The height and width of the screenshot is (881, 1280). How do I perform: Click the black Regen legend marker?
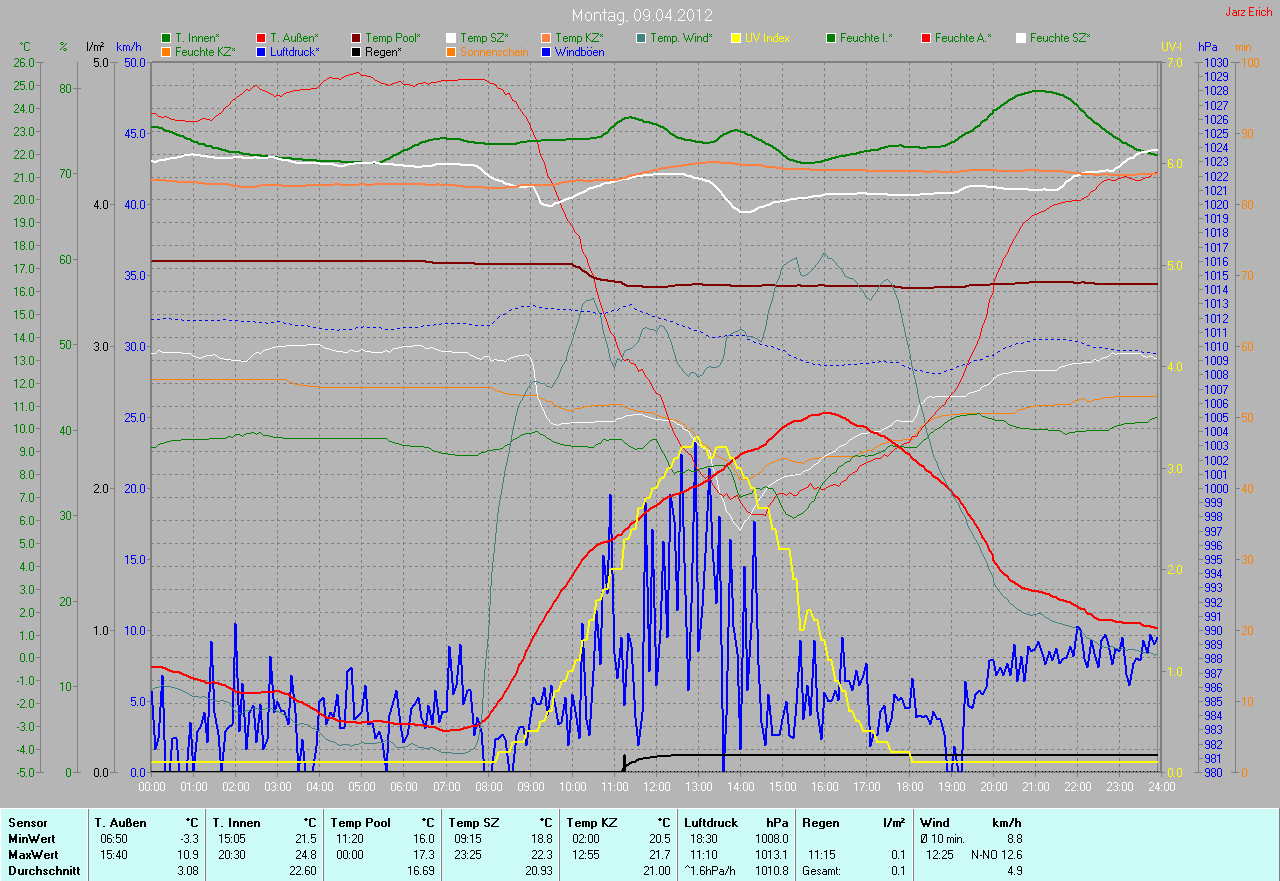coord(356,51)
